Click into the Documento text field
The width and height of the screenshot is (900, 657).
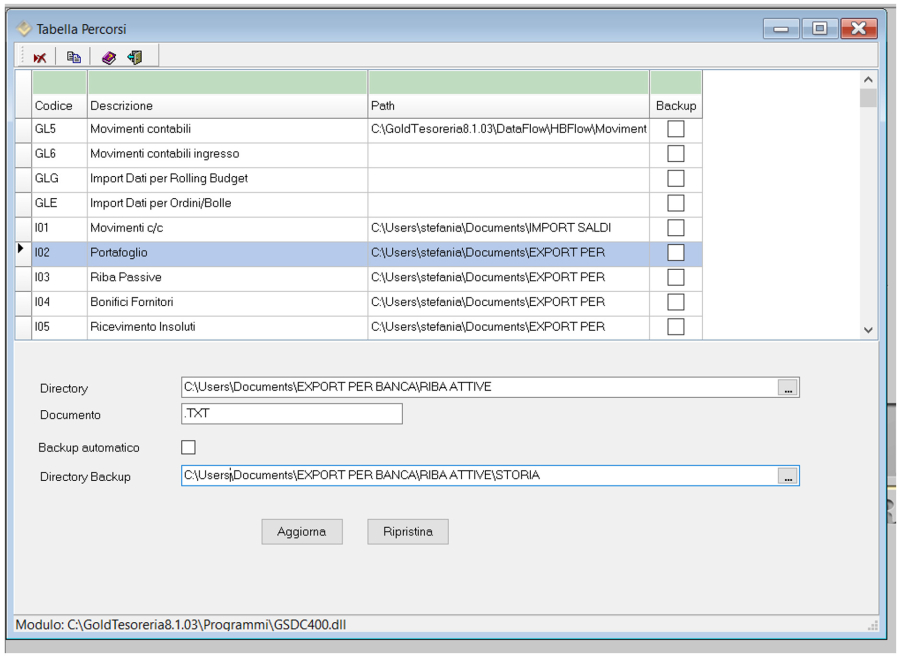click(x=291, y=414)
